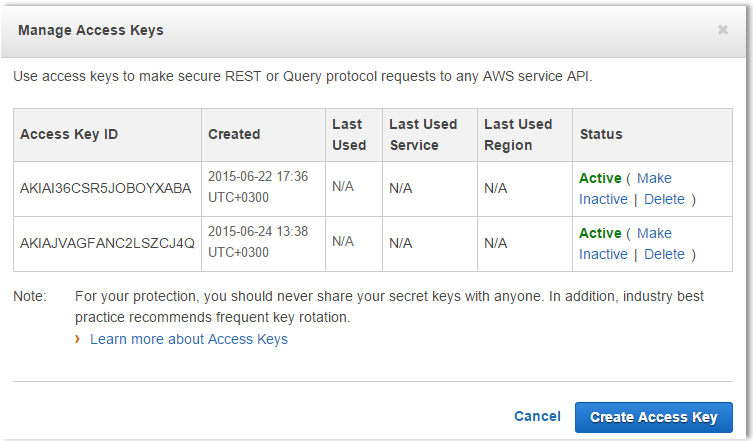Click the Access Key ID column header
The image size is (753, 441).
click(x=70, y=134)
